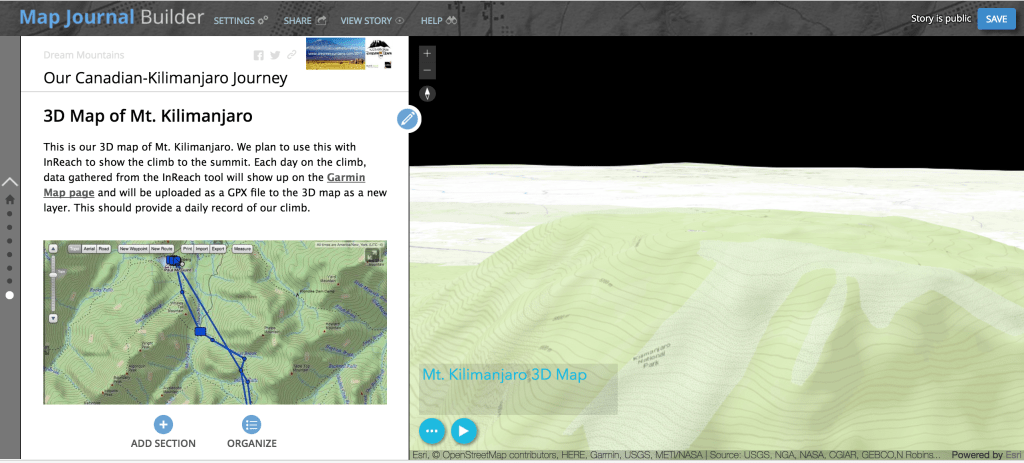Open the Share menu
Image resolution: width=1024 pixels, height=463 pixels.
[x=304, y=20]
